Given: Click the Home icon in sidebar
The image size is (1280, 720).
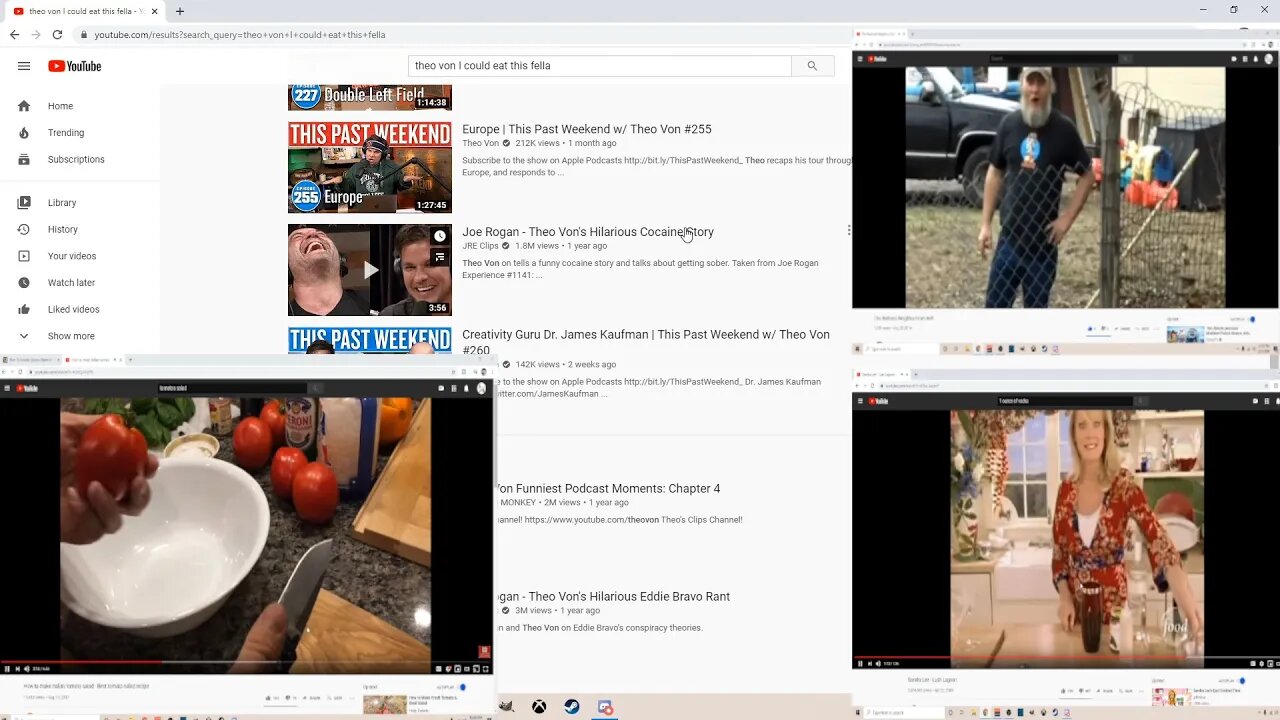Looking at the screenshot, I should tap(24, 106).
